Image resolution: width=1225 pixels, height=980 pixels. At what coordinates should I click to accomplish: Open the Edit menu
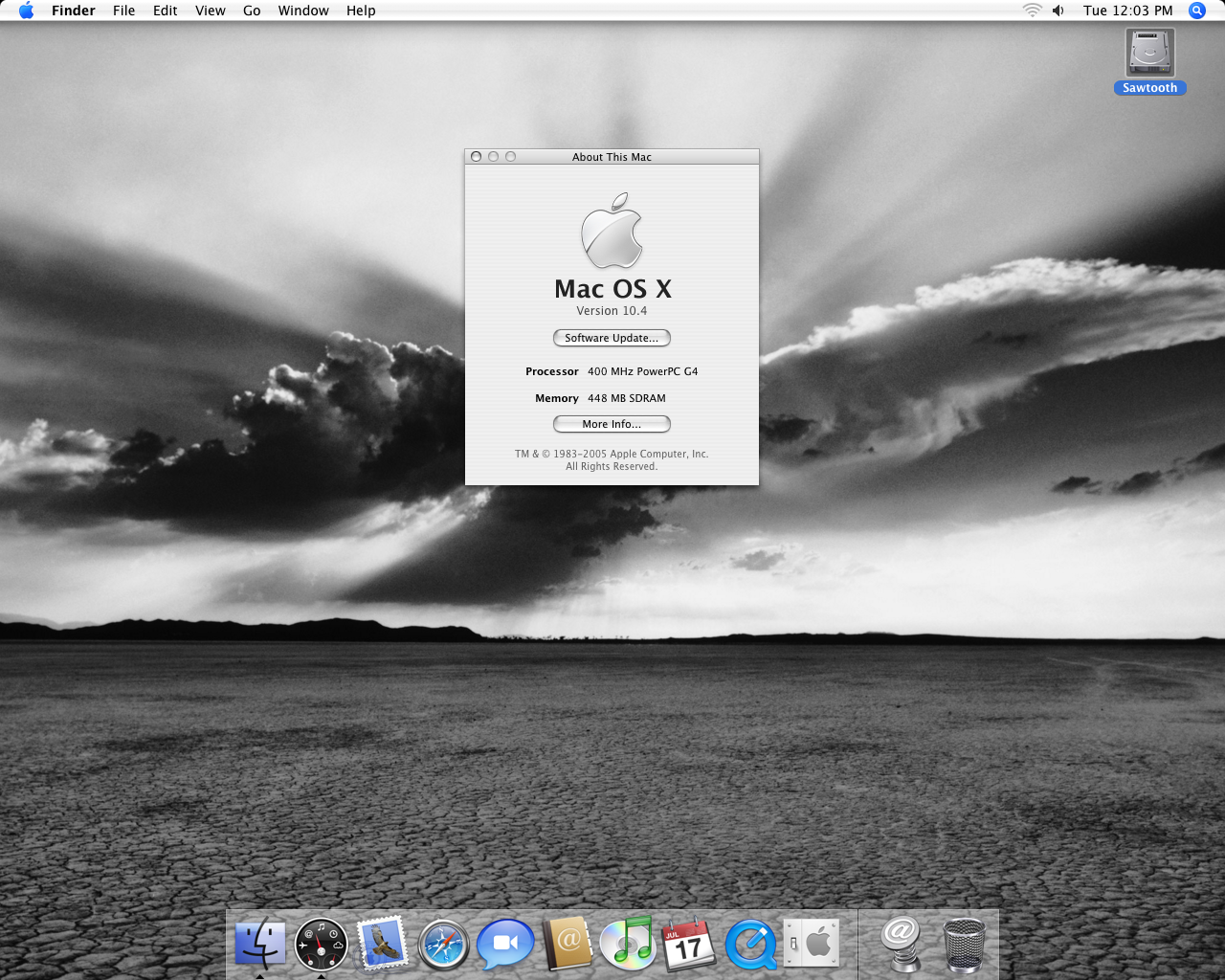coord(165,11)
